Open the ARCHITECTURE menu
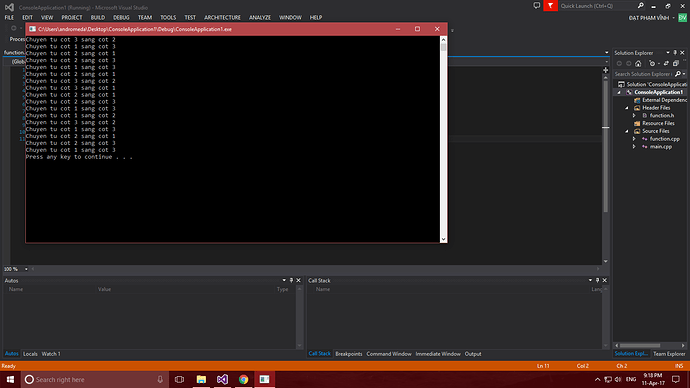 coord(222,18)
